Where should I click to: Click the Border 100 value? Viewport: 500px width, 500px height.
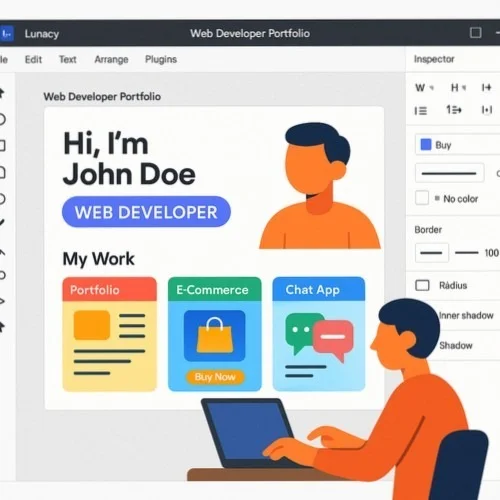pos(492,253)
